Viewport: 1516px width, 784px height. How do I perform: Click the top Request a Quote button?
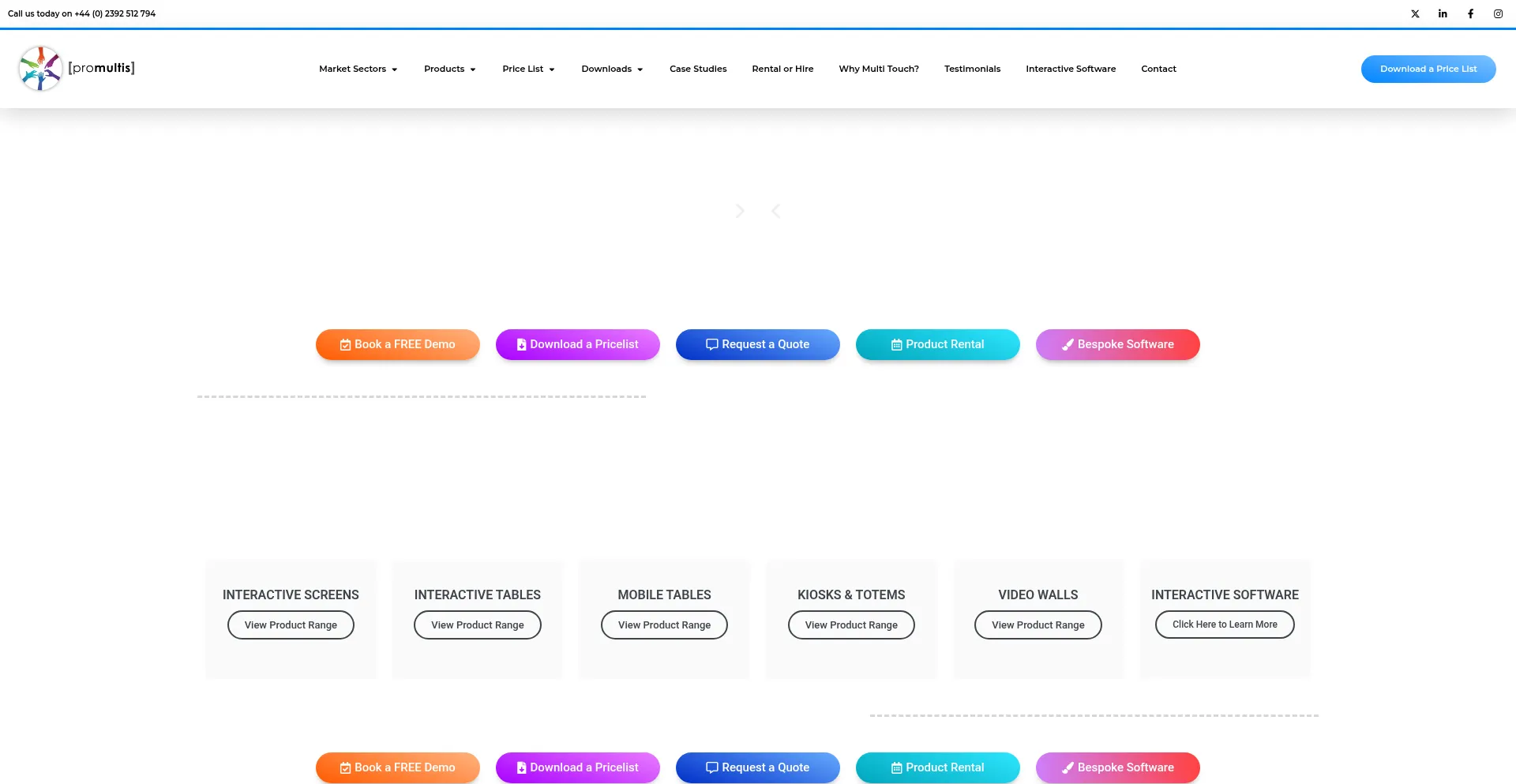[x=757, y=344]
